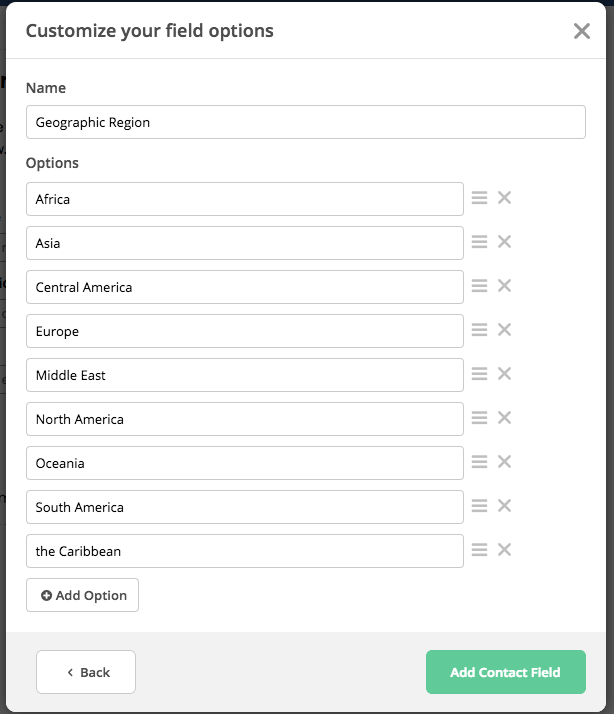This screenshot has width=614, height=714.
Task: Click reorder handle next to South America
Action: [x=479, y=505]
